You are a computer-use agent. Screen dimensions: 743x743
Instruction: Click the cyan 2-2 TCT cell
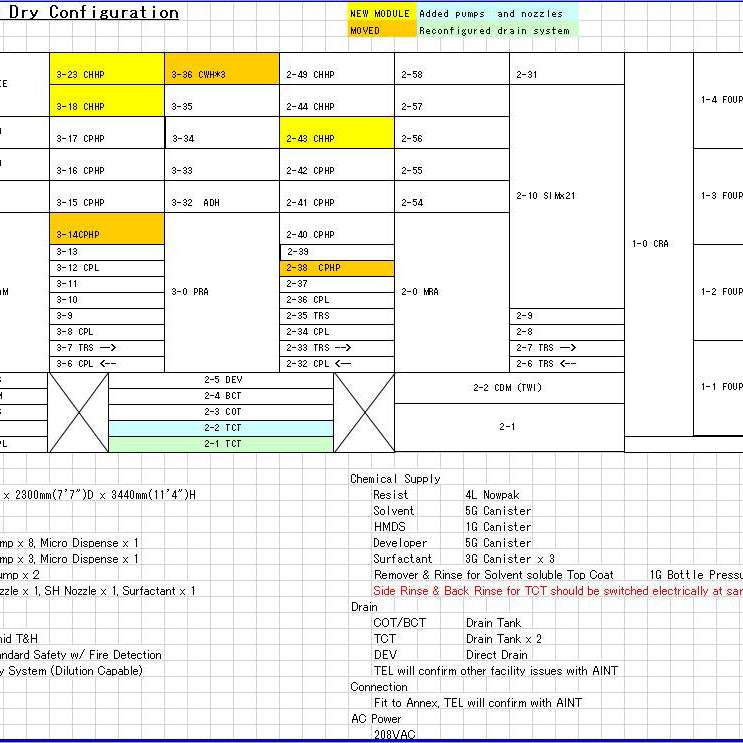pos(221,428)
